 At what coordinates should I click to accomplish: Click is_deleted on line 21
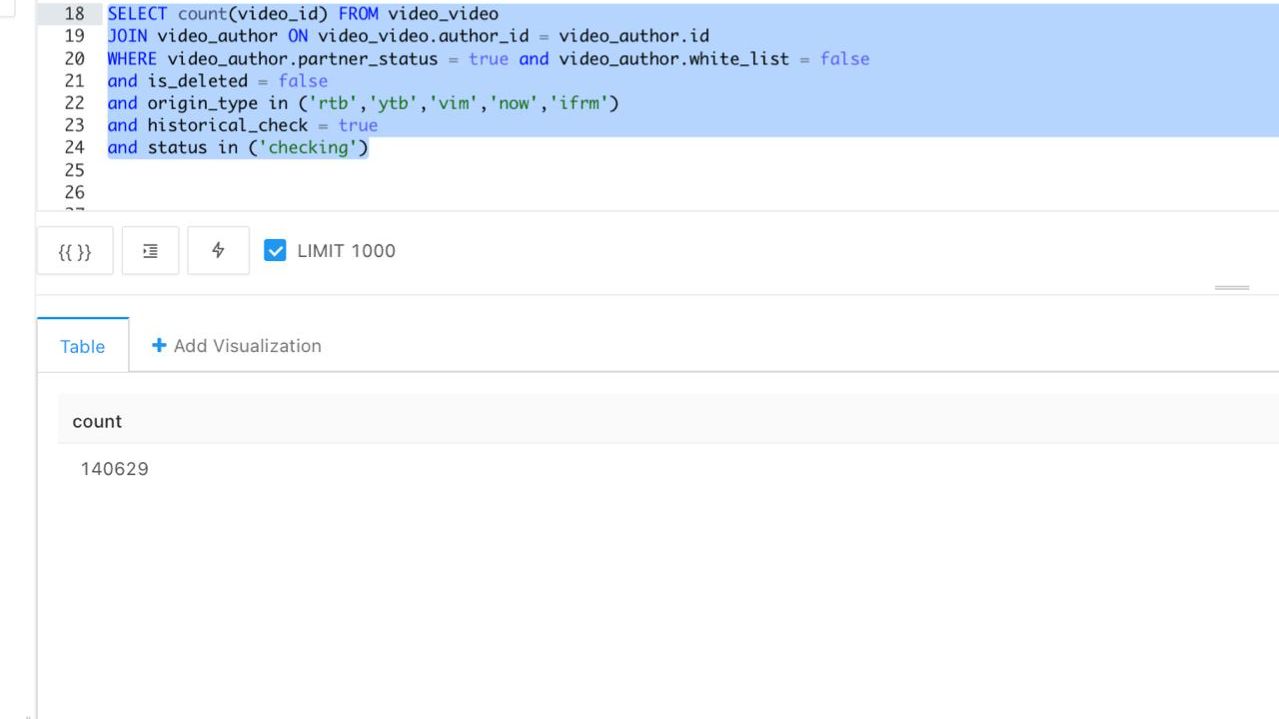197,81
